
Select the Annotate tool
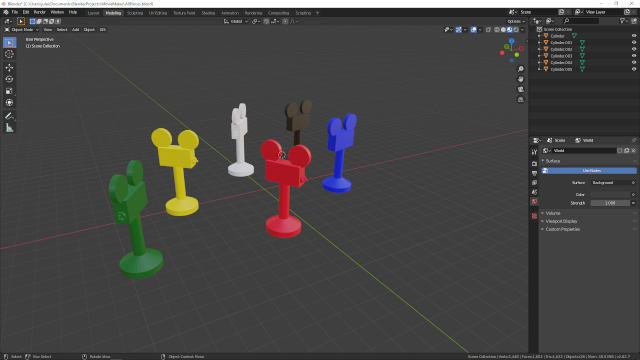pyautogui.click(x=9, y=116)
